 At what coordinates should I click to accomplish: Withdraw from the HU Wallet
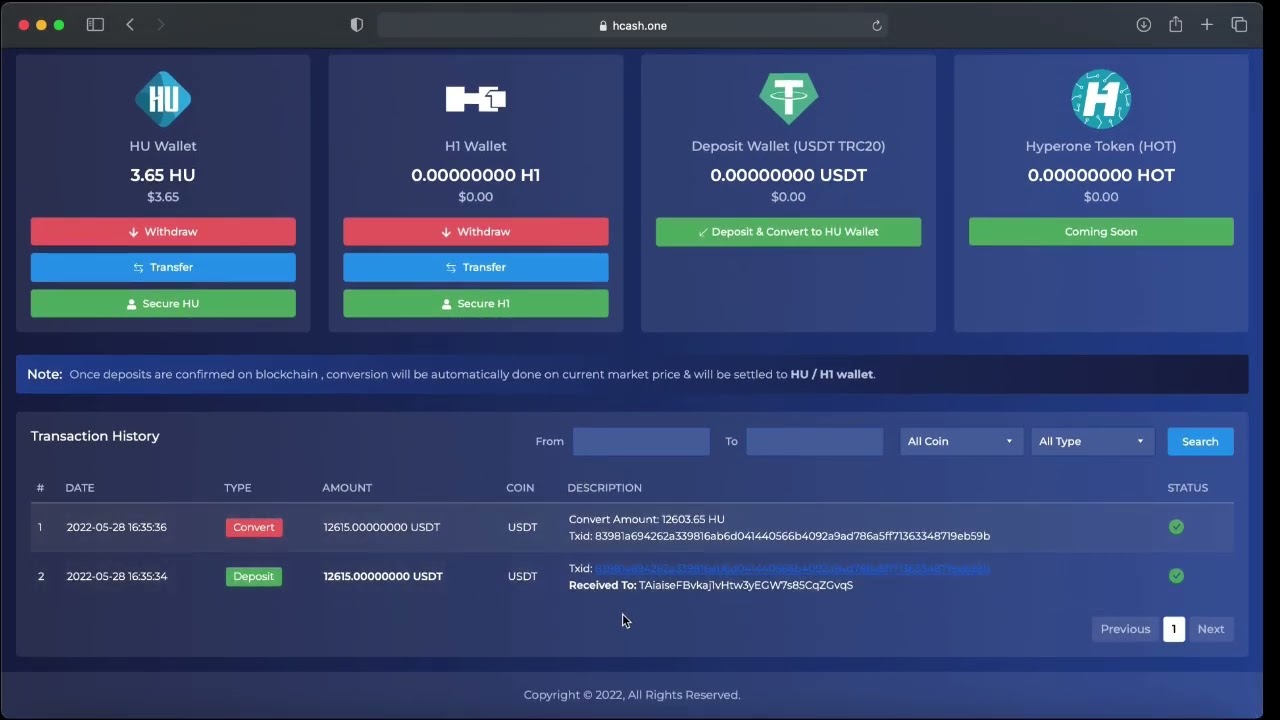(163, 231)
